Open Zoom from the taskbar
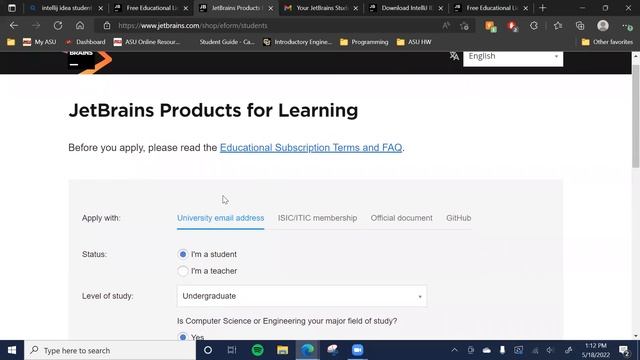This screenshot has width=640, height=360. [358, 350]
